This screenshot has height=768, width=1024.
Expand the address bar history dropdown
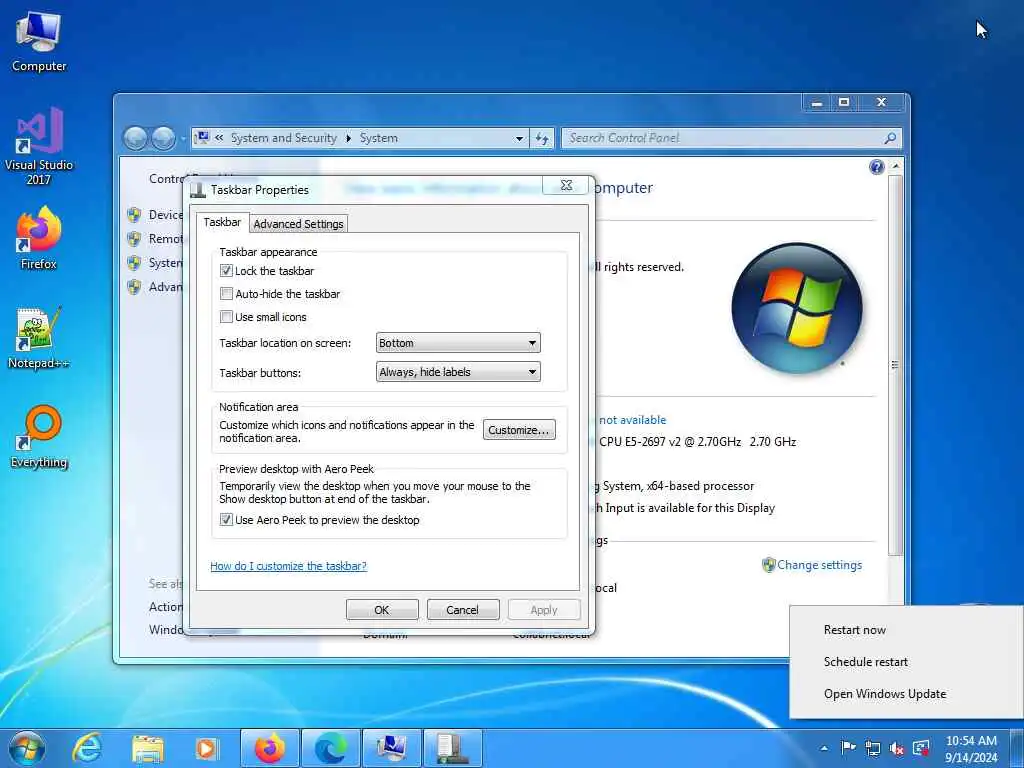tap(519, 138)
